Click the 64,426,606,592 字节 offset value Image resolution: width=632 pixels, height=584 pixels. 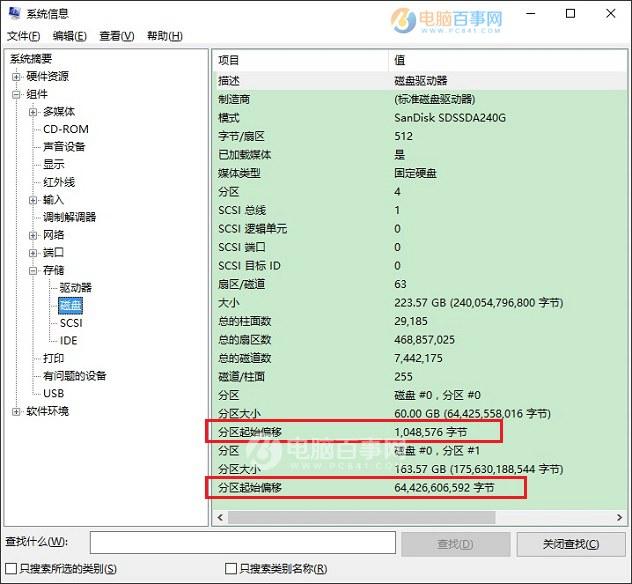444,488
